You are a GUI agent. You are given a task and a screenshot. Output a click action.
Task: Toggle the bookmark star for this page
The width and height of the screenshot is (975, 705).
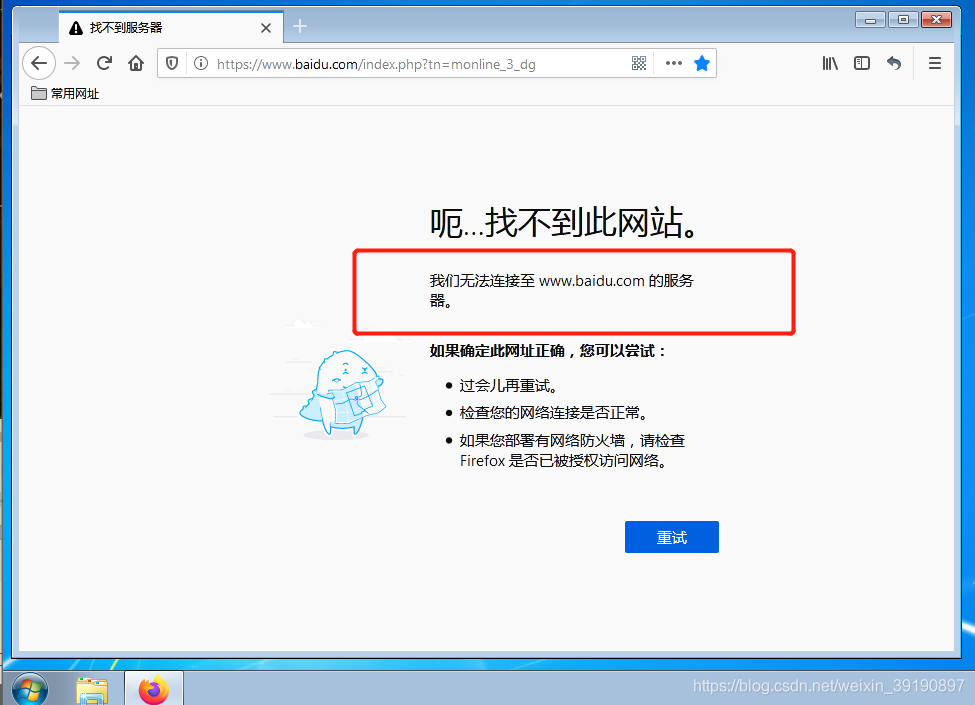click(x=702, y=62)
